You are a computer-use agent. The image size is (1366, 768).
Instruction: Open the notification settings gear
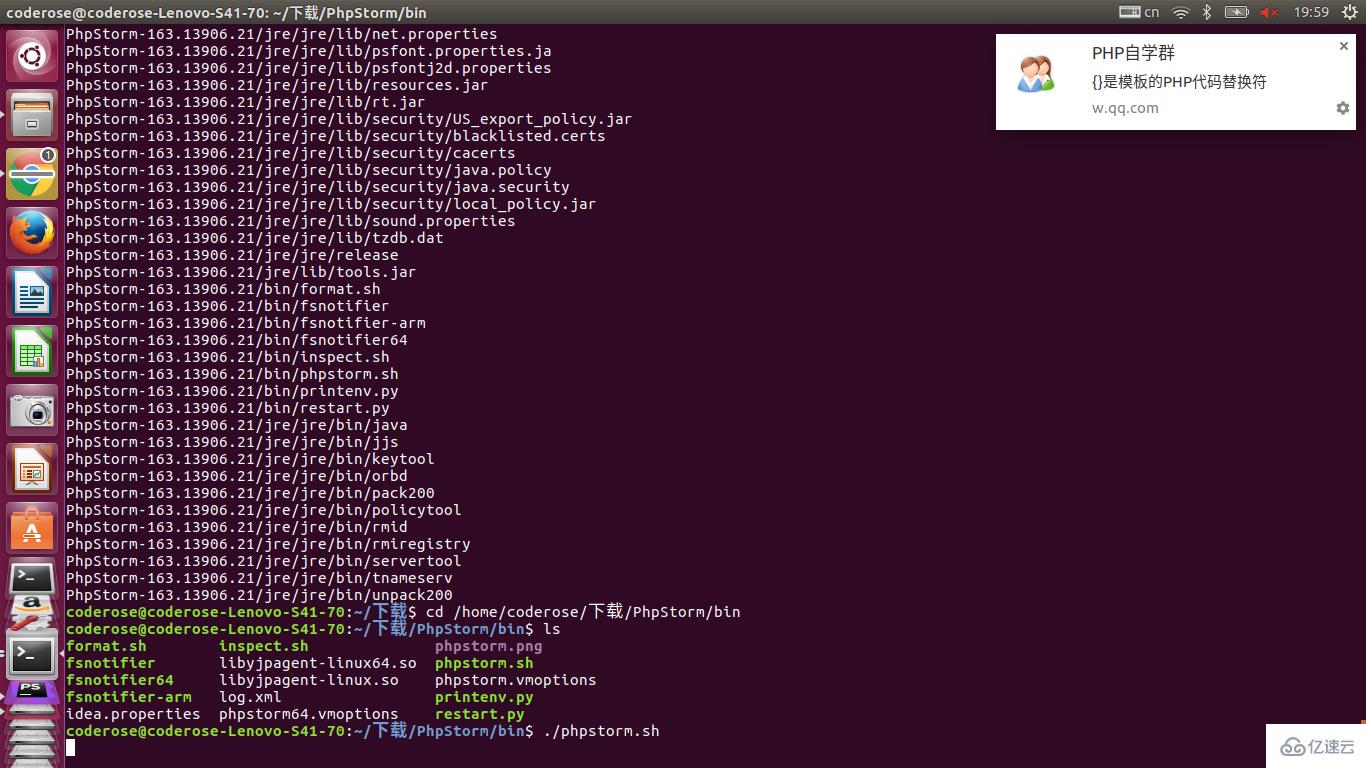[1343, 108]
